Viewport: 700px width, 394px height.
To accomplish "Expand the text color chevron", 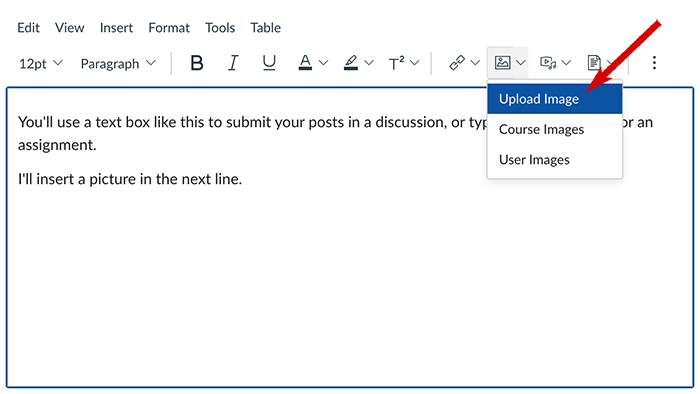I will click(323, 63).
